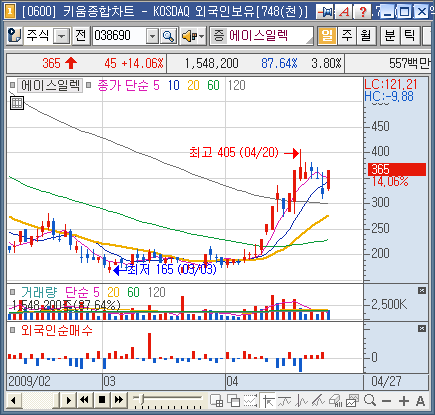Click current price 365
This screenshot has height=415, width=435.
(51, 63)
